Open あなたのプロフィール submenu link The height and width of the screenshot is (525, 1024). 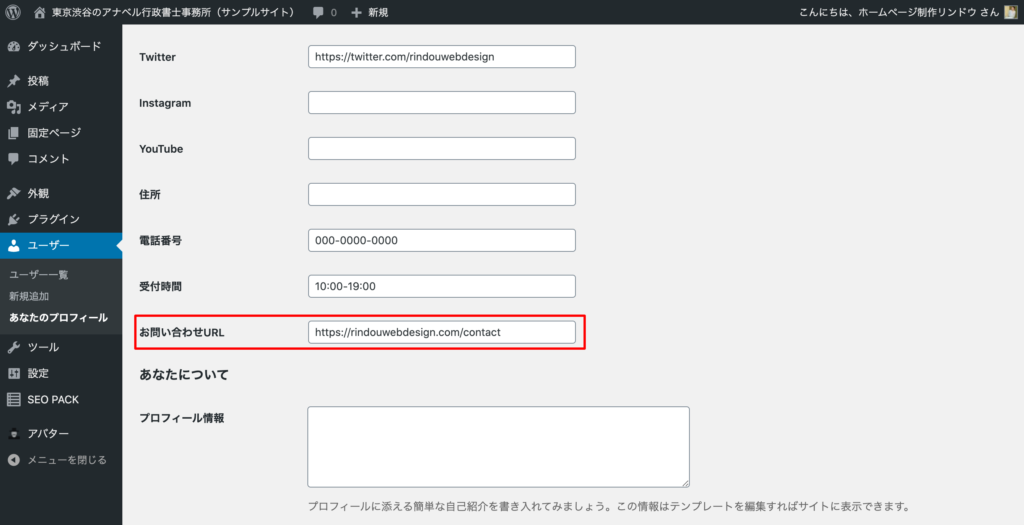coord(58,318)
